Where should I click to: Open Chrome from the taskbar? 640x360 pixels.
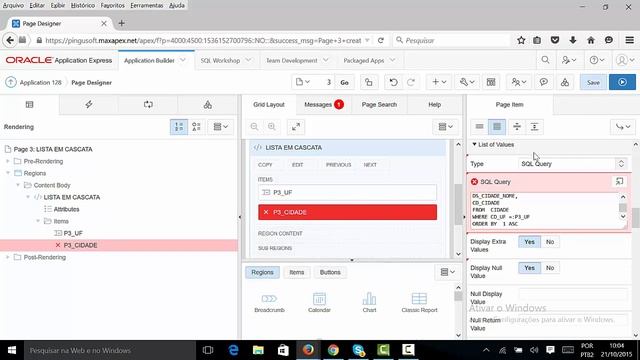pyautogui.click(x=333, y=350)
